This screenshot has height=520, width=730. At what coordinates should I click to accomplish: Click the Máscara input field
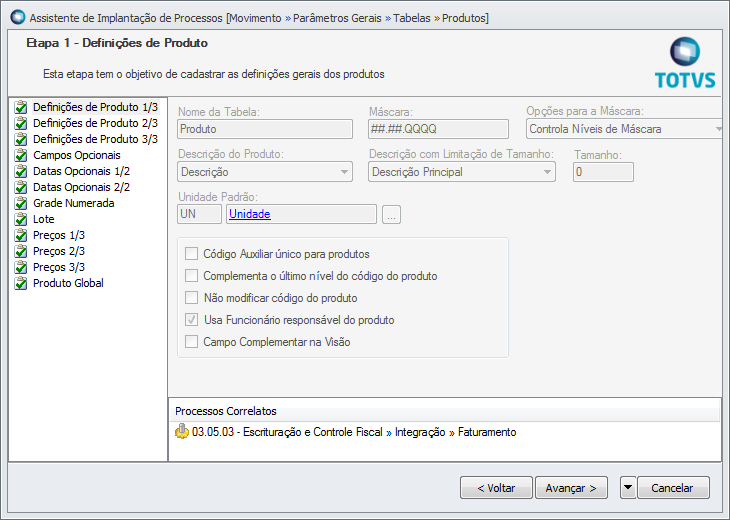point(439,129)
